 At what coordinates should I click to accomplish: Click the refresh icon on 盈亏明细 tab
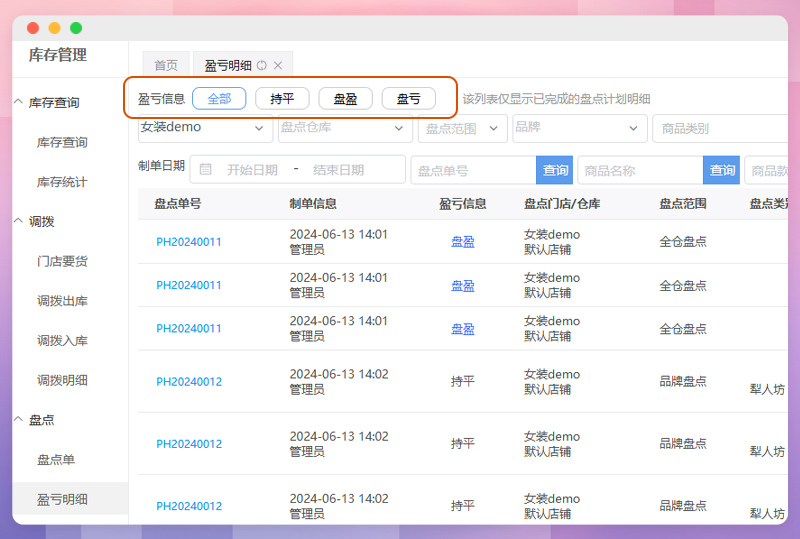(x=262, y=65)
